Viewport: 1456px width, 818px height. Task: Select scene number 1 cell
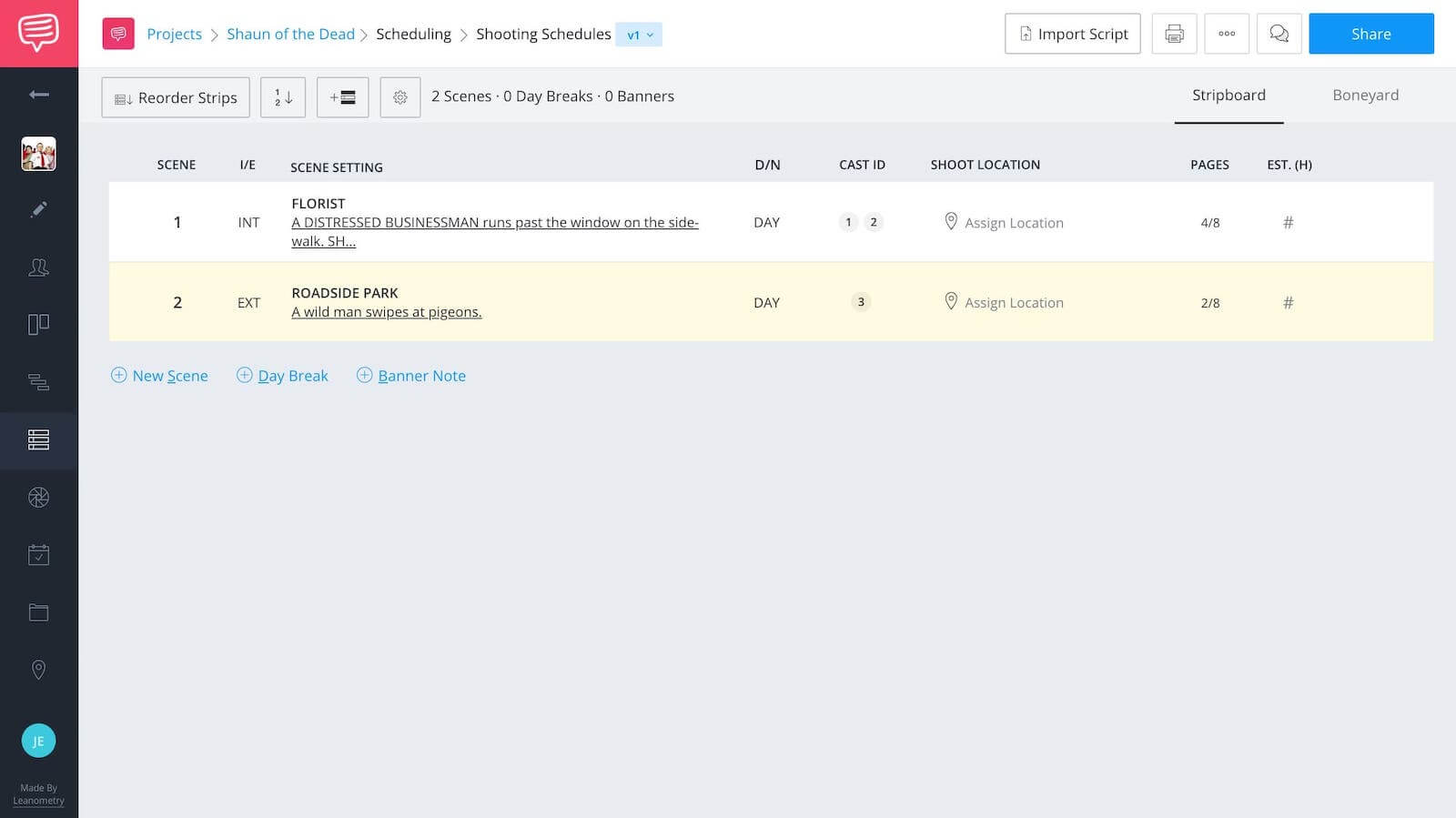point(177,222)
